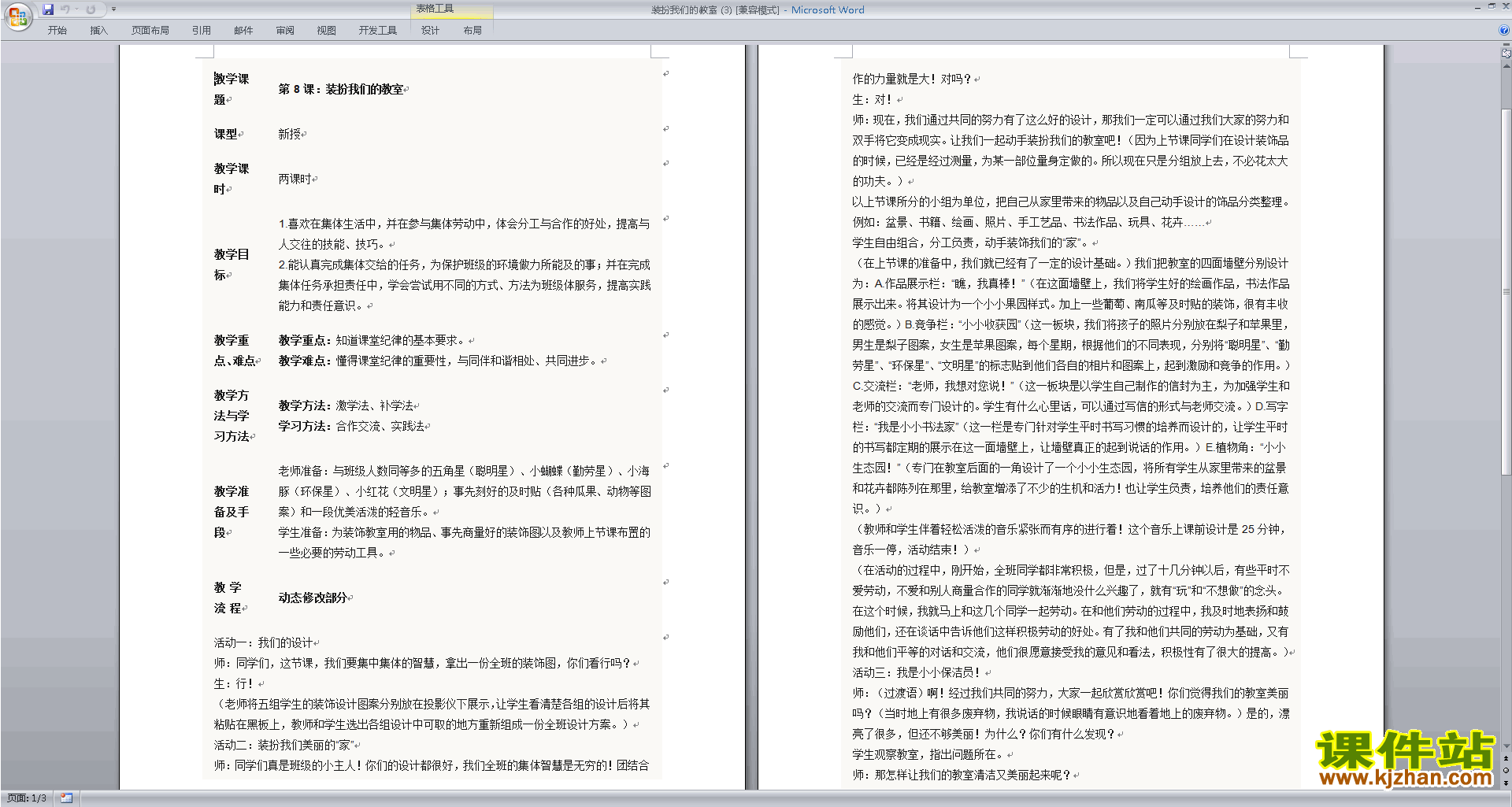The image size is (1512, 807).
Task: Click the 教学目标 row label
Action: 232,265
